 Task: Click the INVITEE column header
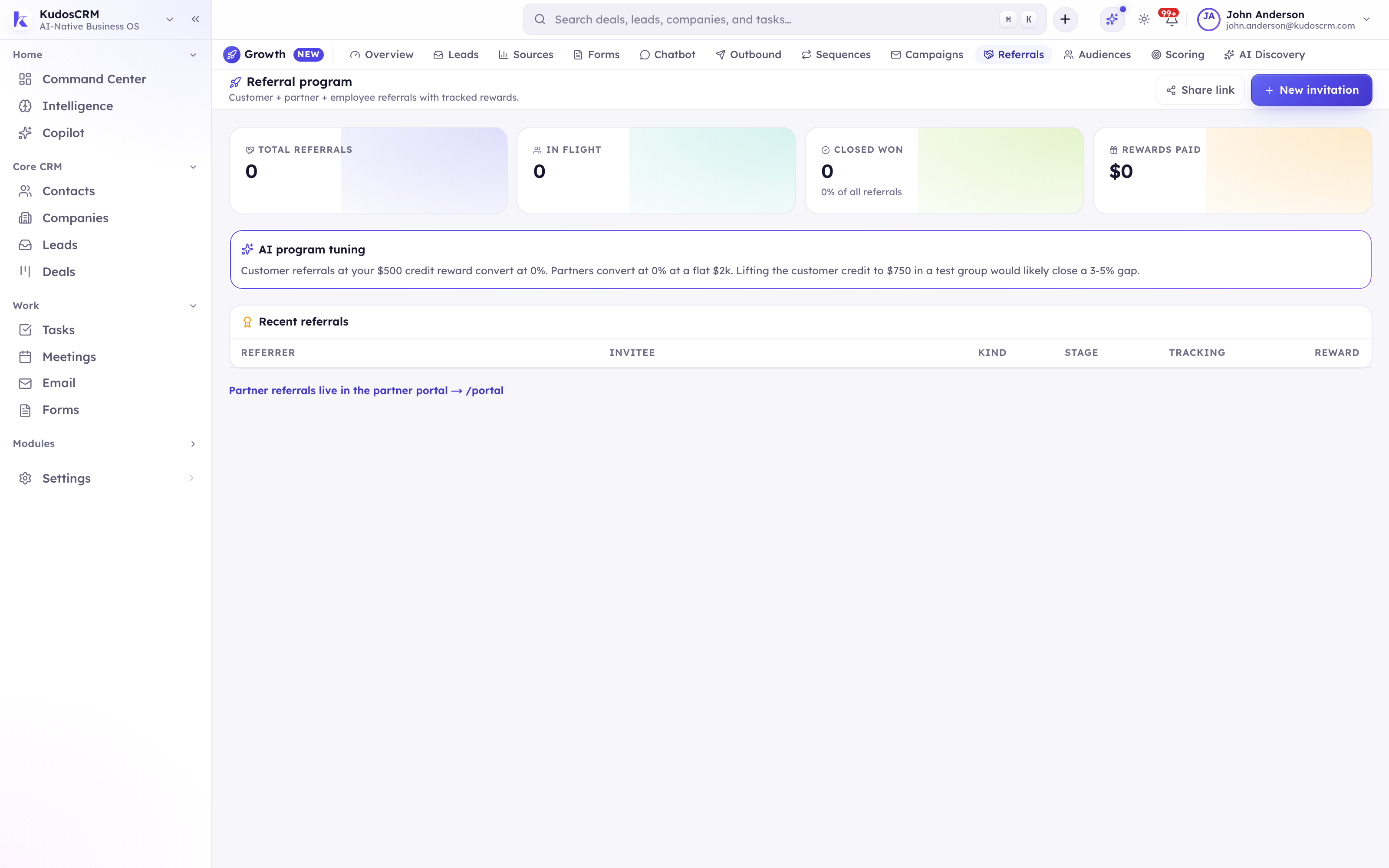pyautogui.click(x=632, y=353)
